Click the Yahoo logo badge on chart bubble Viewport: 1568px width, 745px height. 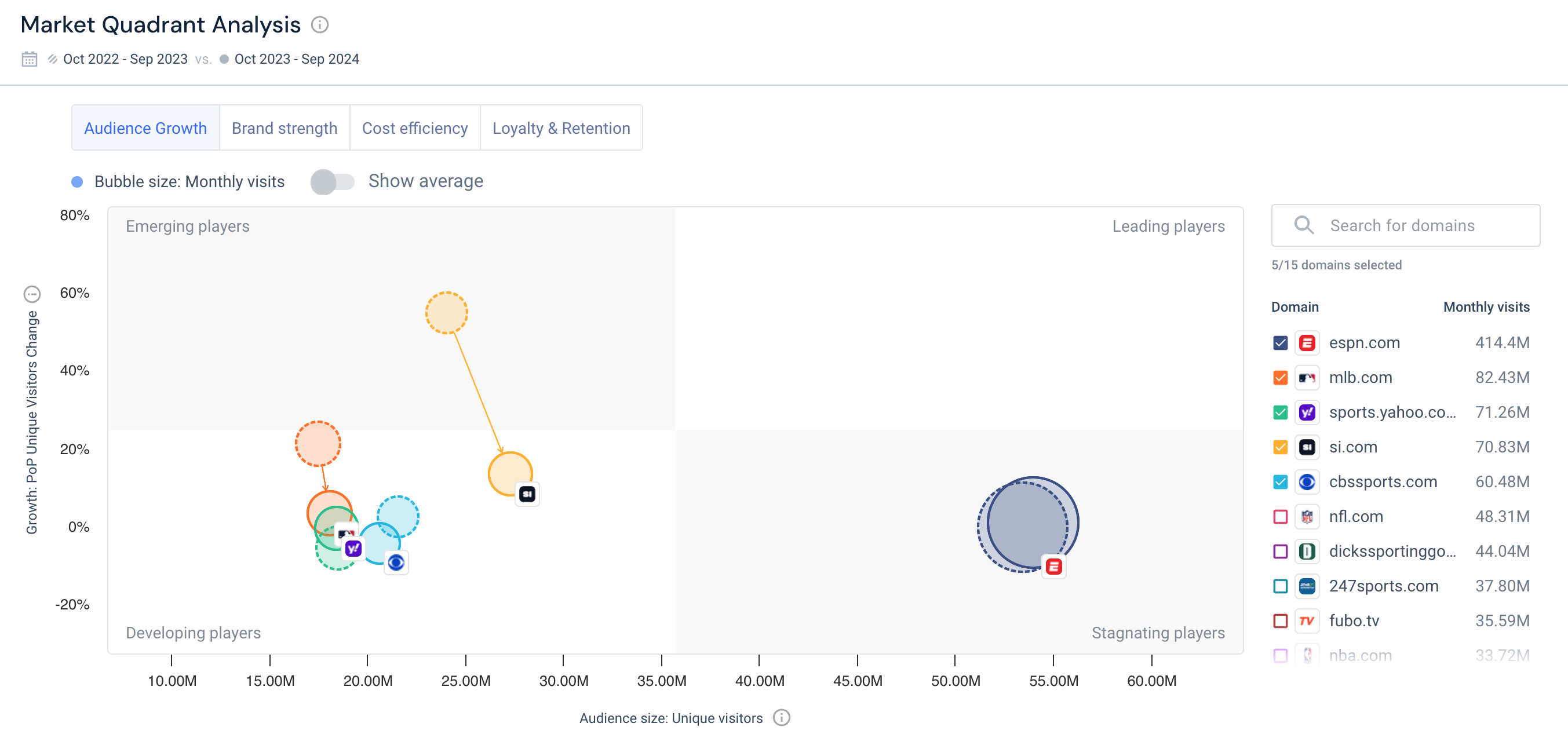coord(353,549)
